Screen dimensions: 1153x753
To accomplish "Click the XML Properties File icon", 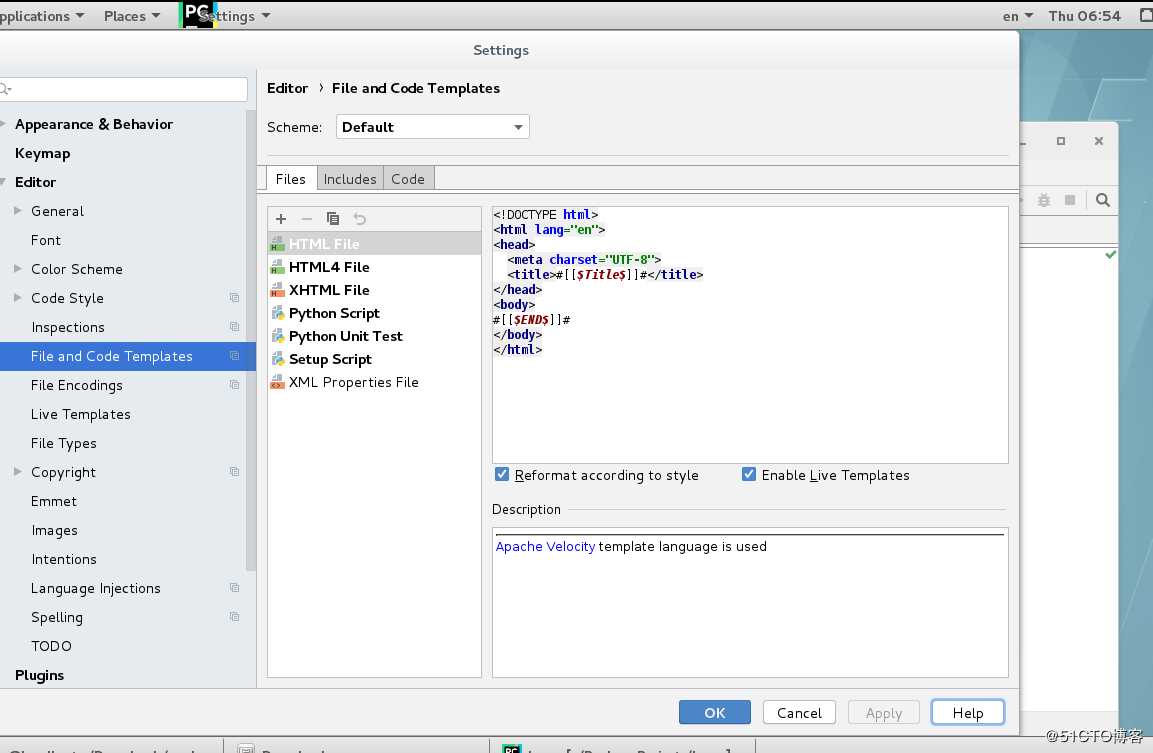I will [277, 382].
